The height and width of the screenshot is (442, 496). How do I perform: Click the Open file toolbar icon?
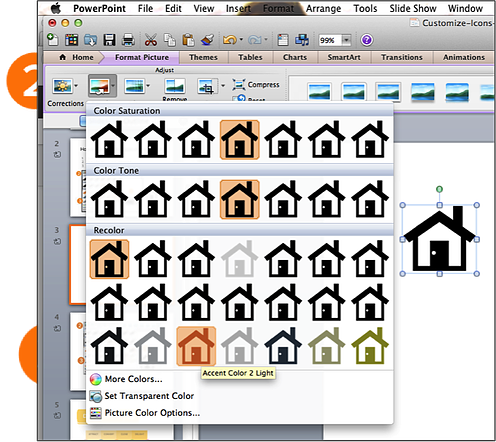point(90,40)
